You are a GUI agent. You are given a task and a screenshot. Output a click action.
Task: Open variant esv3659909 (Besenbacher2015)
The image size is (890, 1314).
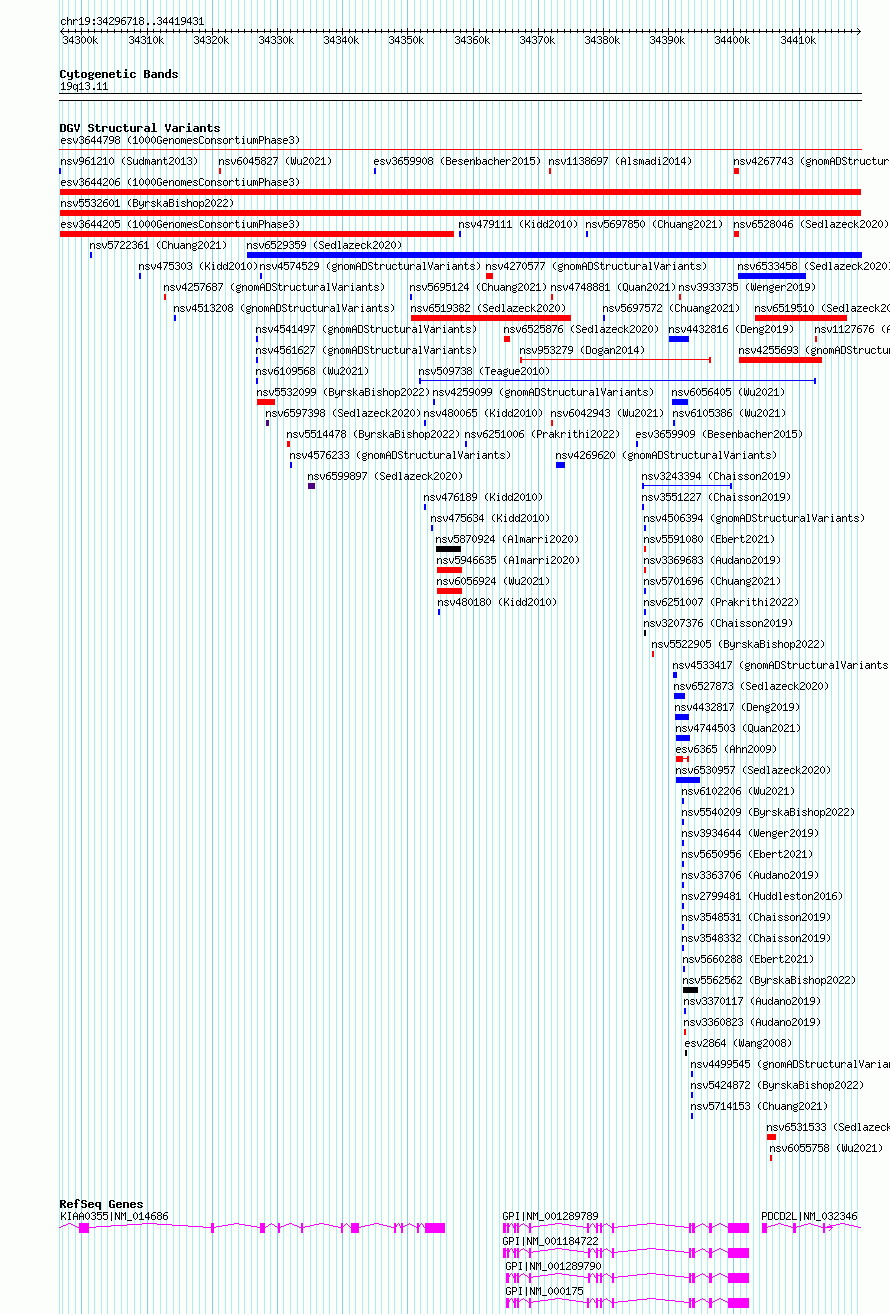[719, 435]
